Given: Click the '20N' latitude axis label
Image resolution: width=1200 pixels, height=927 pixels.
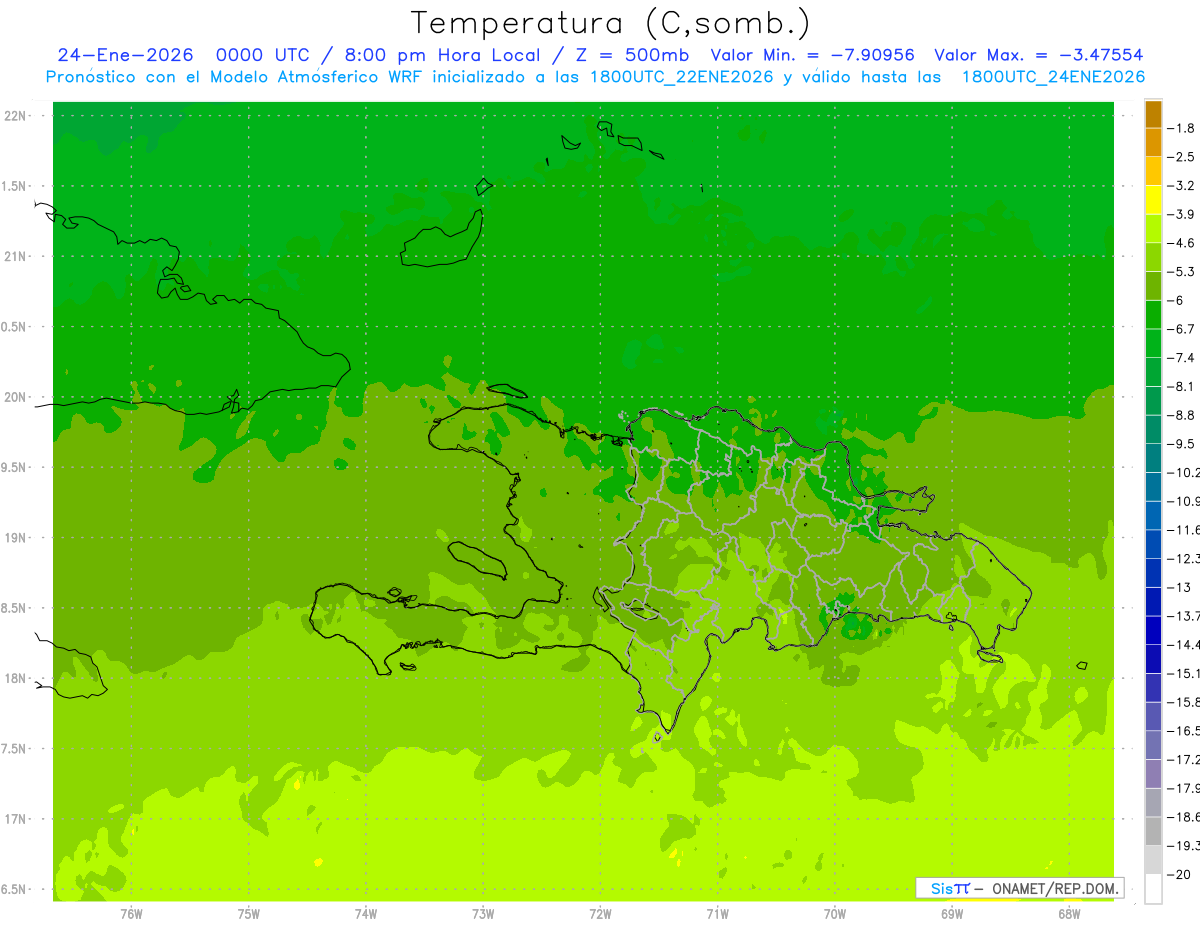Looking at the screenshot, I should (x=17, y=397).
